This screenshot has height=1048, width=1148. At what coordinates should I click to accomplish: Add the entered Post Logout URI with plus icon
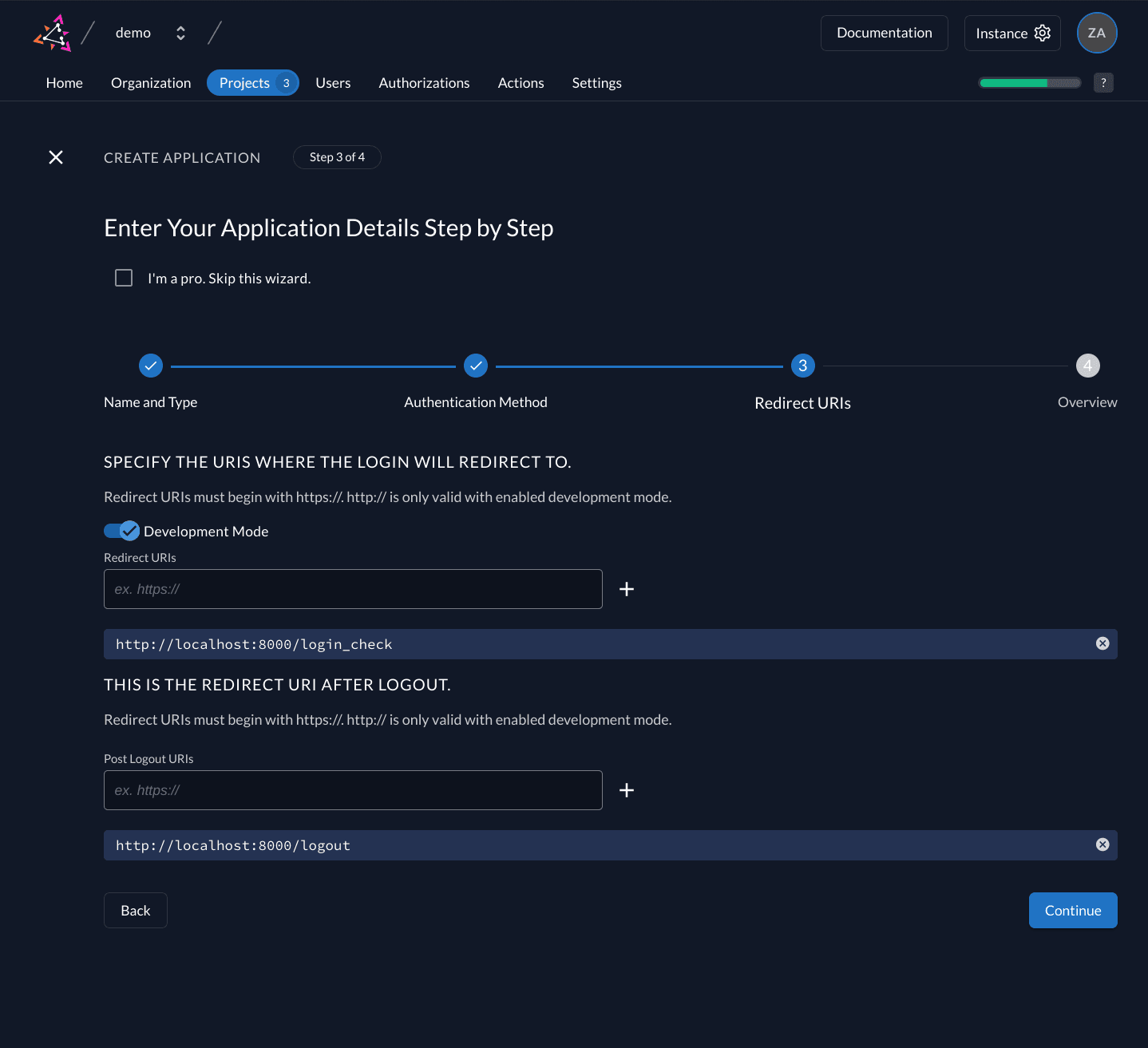click(x=627, y=790)
